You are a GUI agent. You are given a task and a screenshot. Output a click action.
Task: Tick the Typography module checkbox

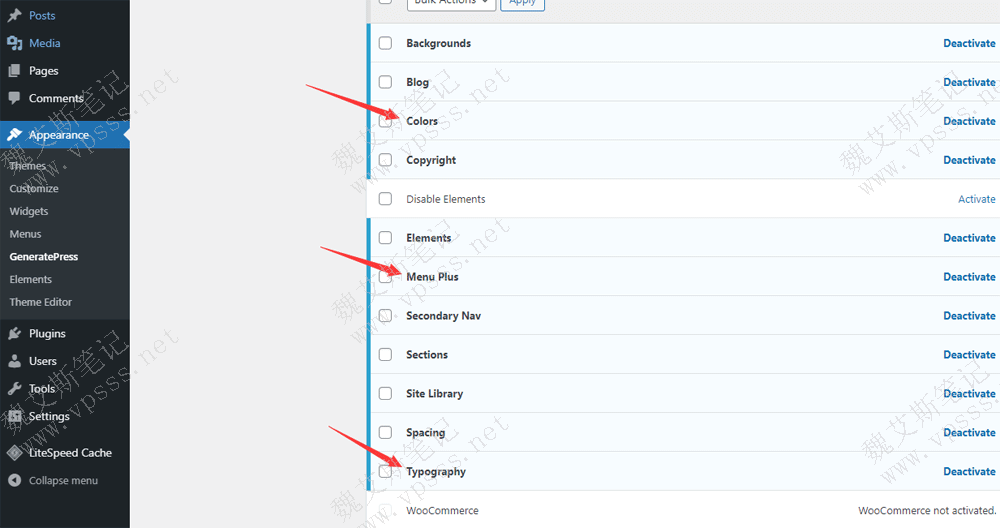(385, 471)
